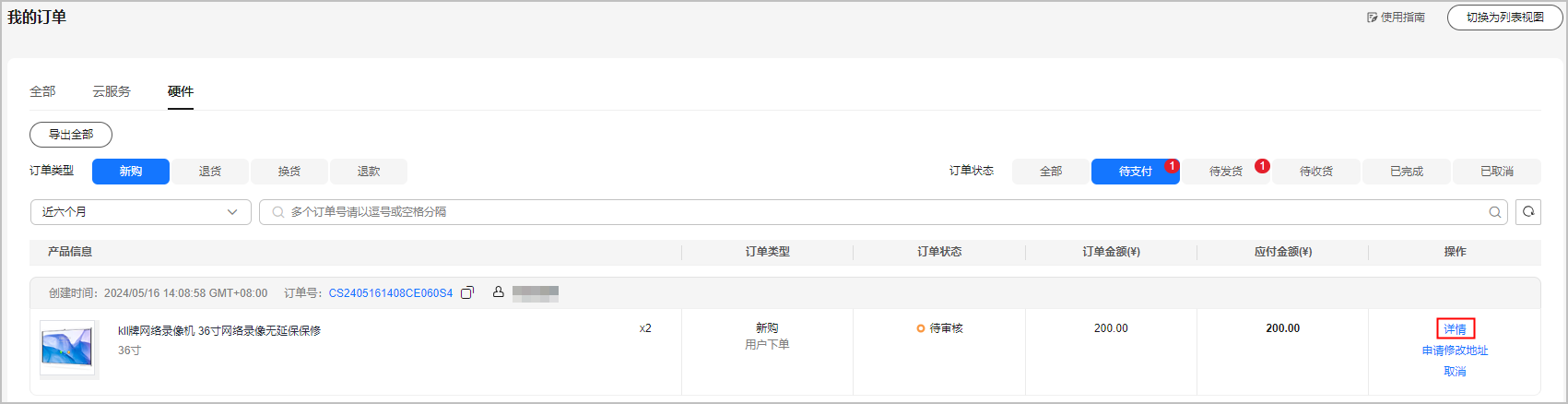
Task: Focus the order number search field
Action: [883, 212]
